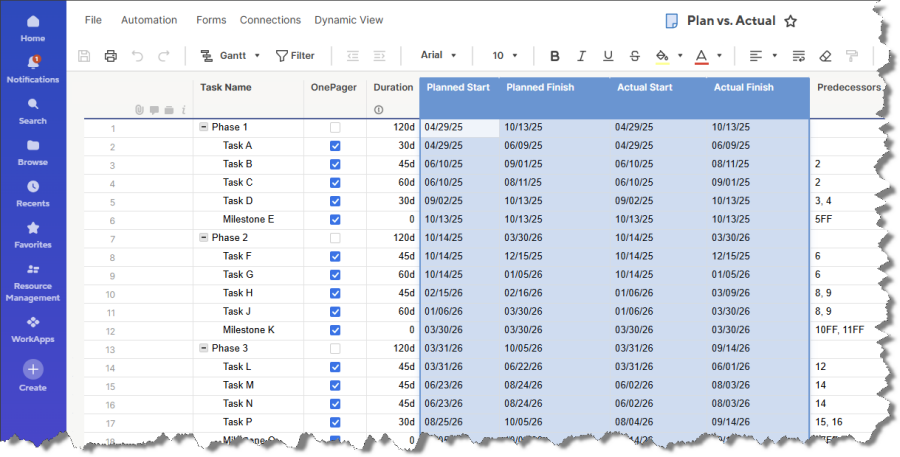This screenshot has height=457, width=900.
Task: Open the Arial font dropdown
Action: (x=439, y=56)
